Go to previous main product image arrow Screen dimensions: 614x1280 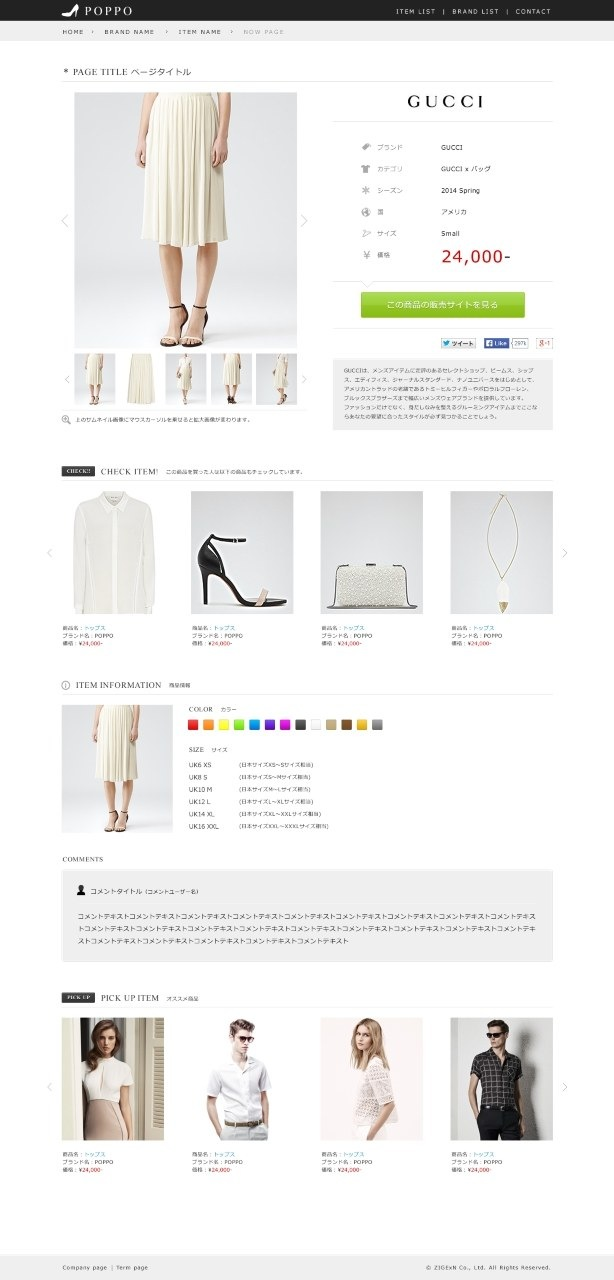coord(65,221)
